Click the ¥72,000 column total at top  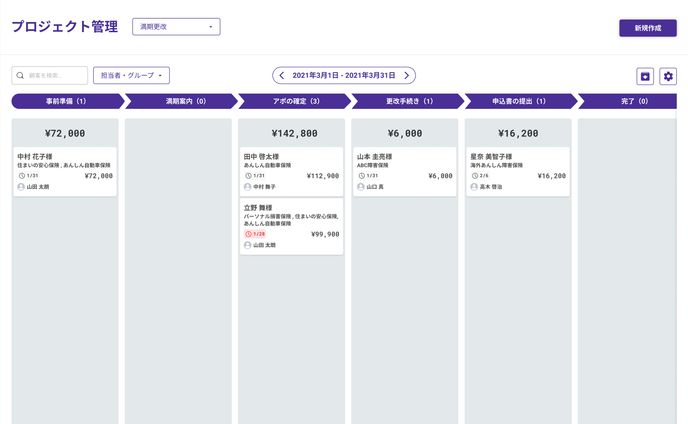pos(65,133)
